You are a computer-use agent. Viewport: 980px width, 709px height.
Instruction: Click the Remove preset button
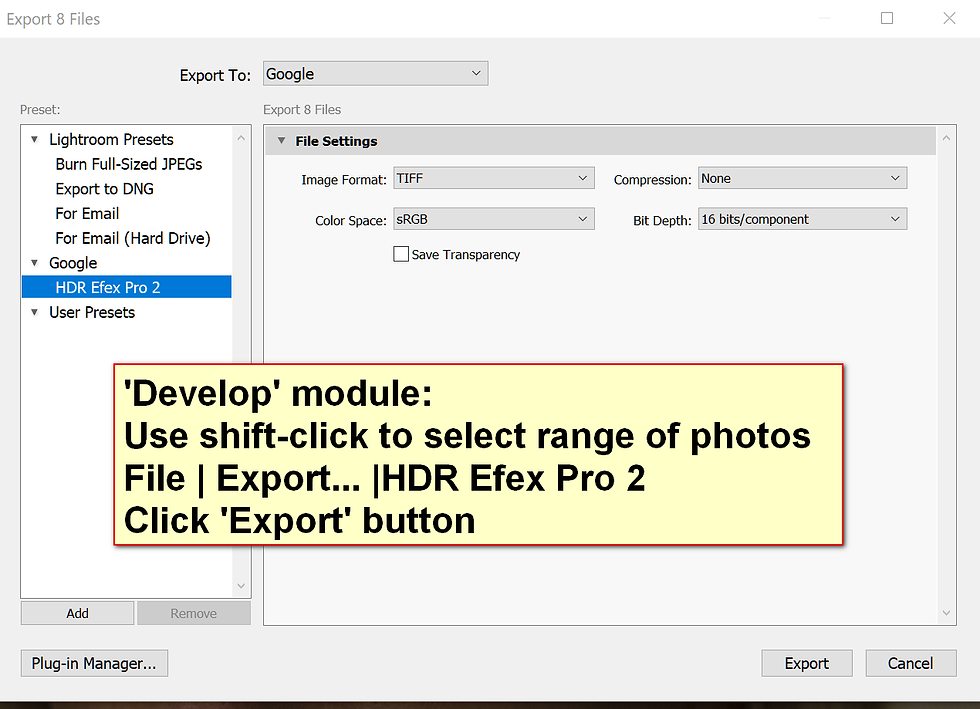[194, 613]
